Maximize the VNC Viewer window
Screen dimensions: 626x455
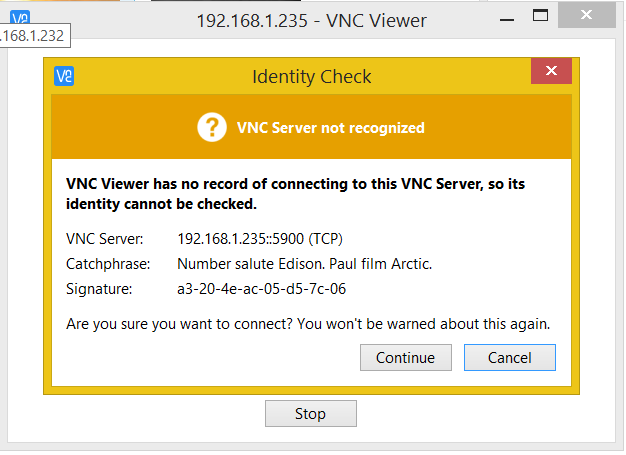(540, 16)
